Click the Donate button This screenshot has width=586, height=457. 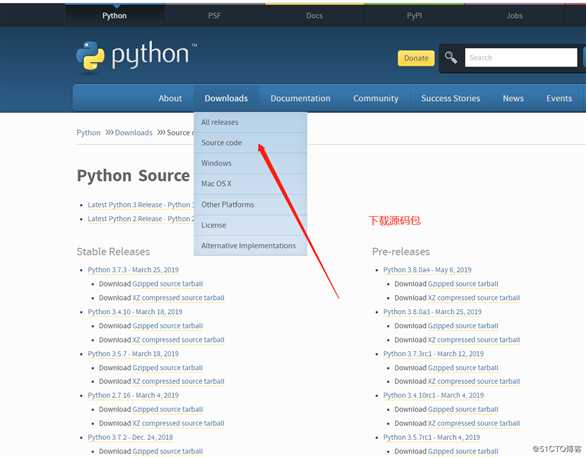click(x=416, y=58)
